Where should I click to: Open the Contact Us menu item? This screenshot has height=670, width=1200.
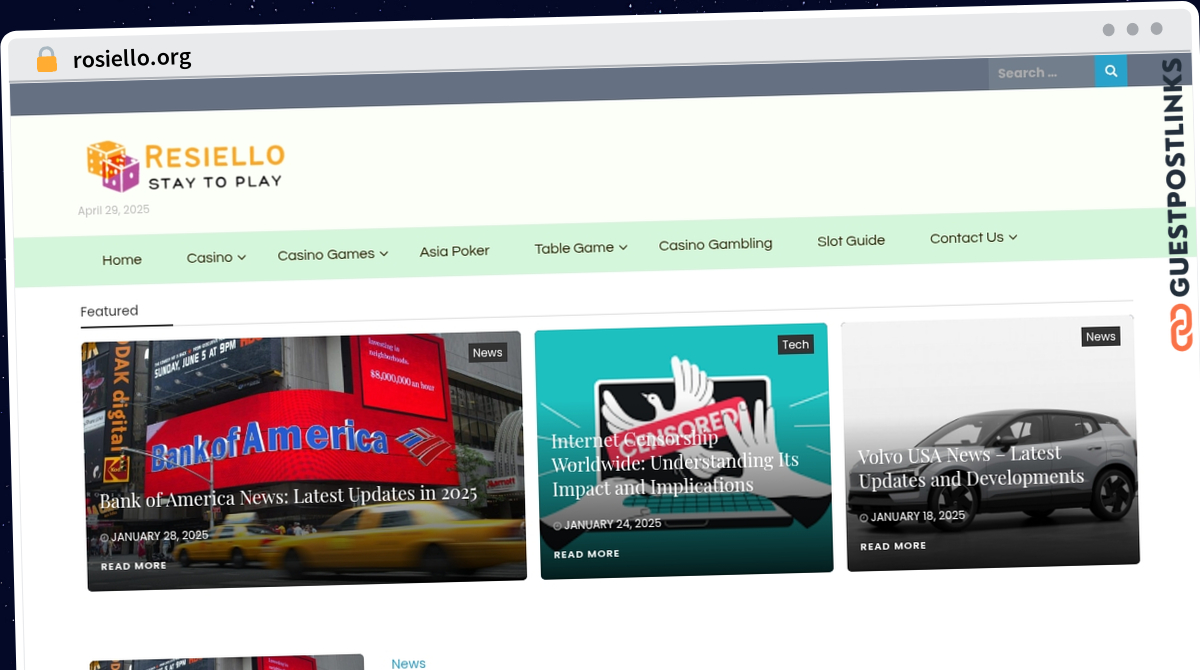point(966,238)
